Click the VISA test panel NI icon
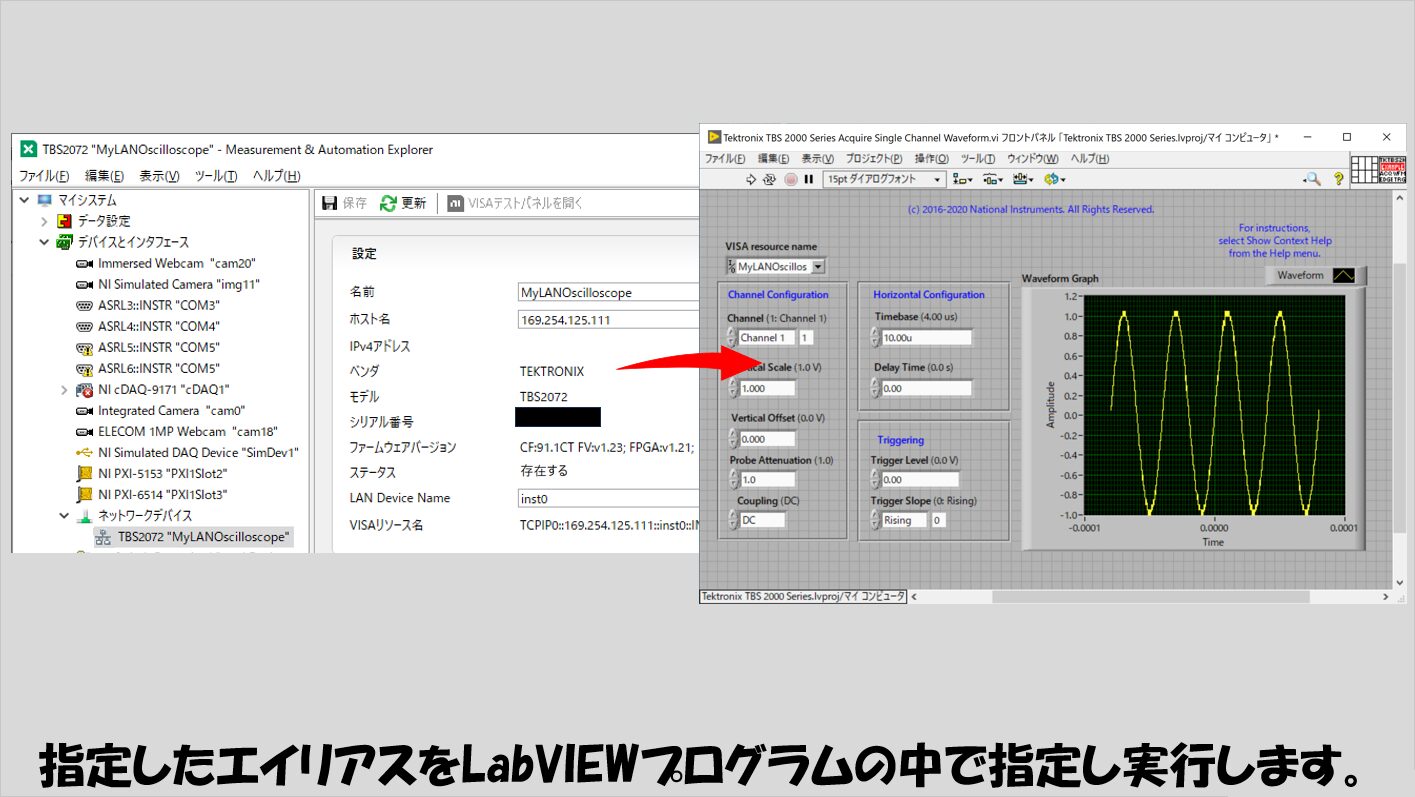1415x797 pixels. (x=455, y=203)
